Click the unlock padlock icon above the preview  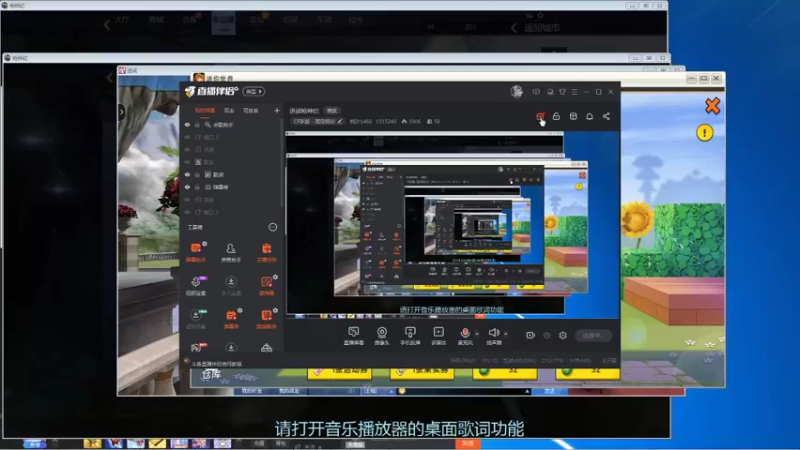click(x=556, y=116)
